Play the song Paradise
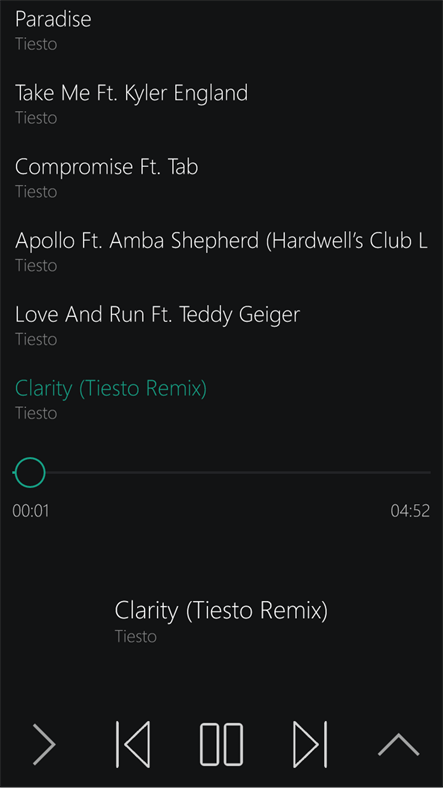 pos(222,30)
